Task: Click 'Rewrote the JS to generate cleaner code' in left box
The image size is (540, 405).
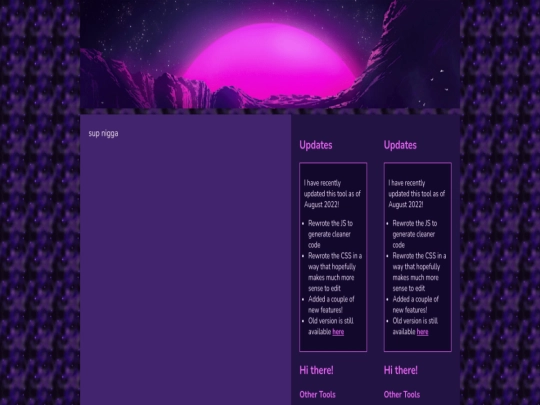Action: click(330, 234)
